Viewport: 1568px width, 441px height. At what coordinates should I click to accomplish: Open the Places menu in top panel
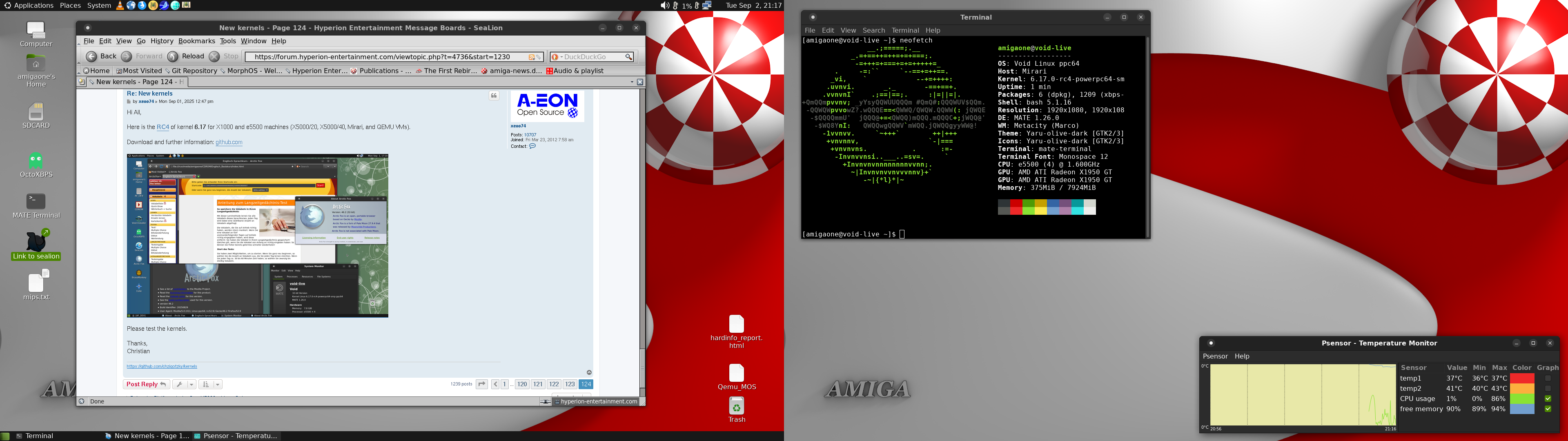(70, 5)
